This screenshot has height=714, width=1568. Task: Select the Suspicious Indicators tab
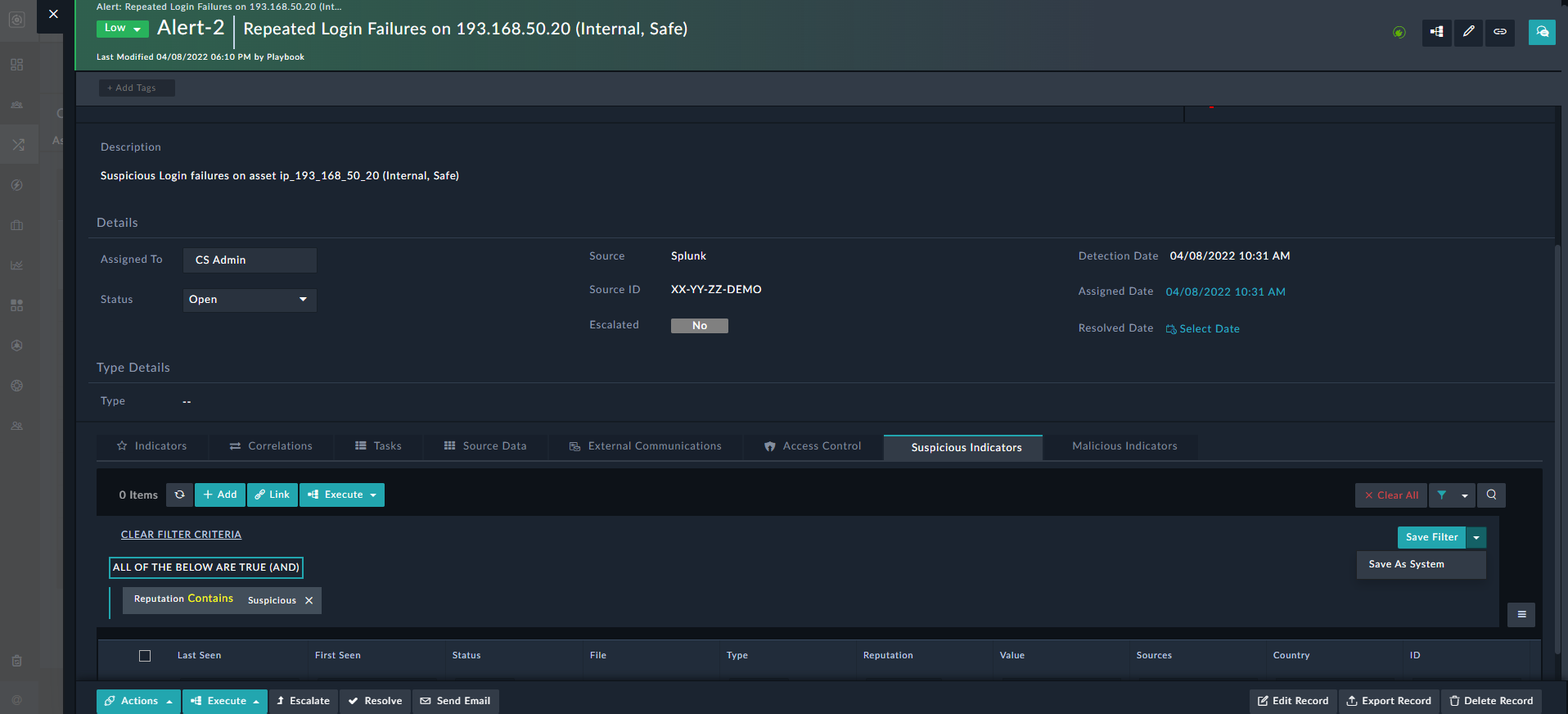963,447
